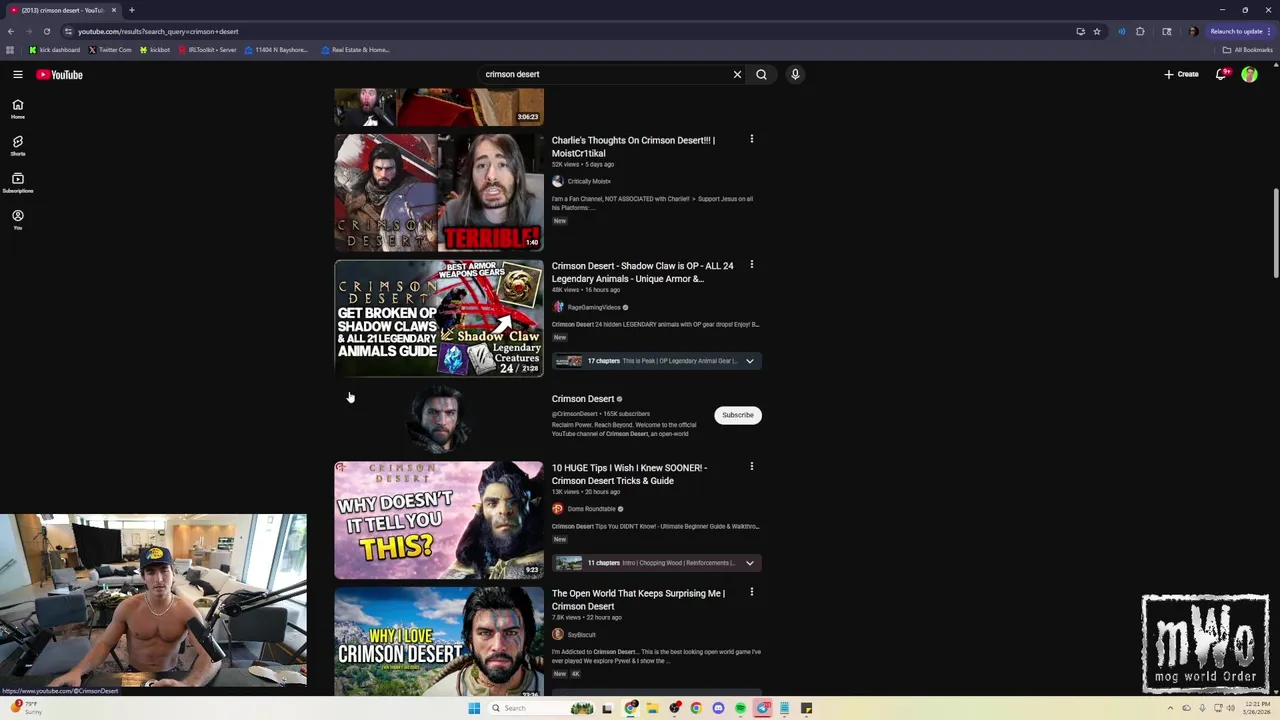
Task: Open Subscriptions in the YouTube sidebar
Action: (18, 183)
